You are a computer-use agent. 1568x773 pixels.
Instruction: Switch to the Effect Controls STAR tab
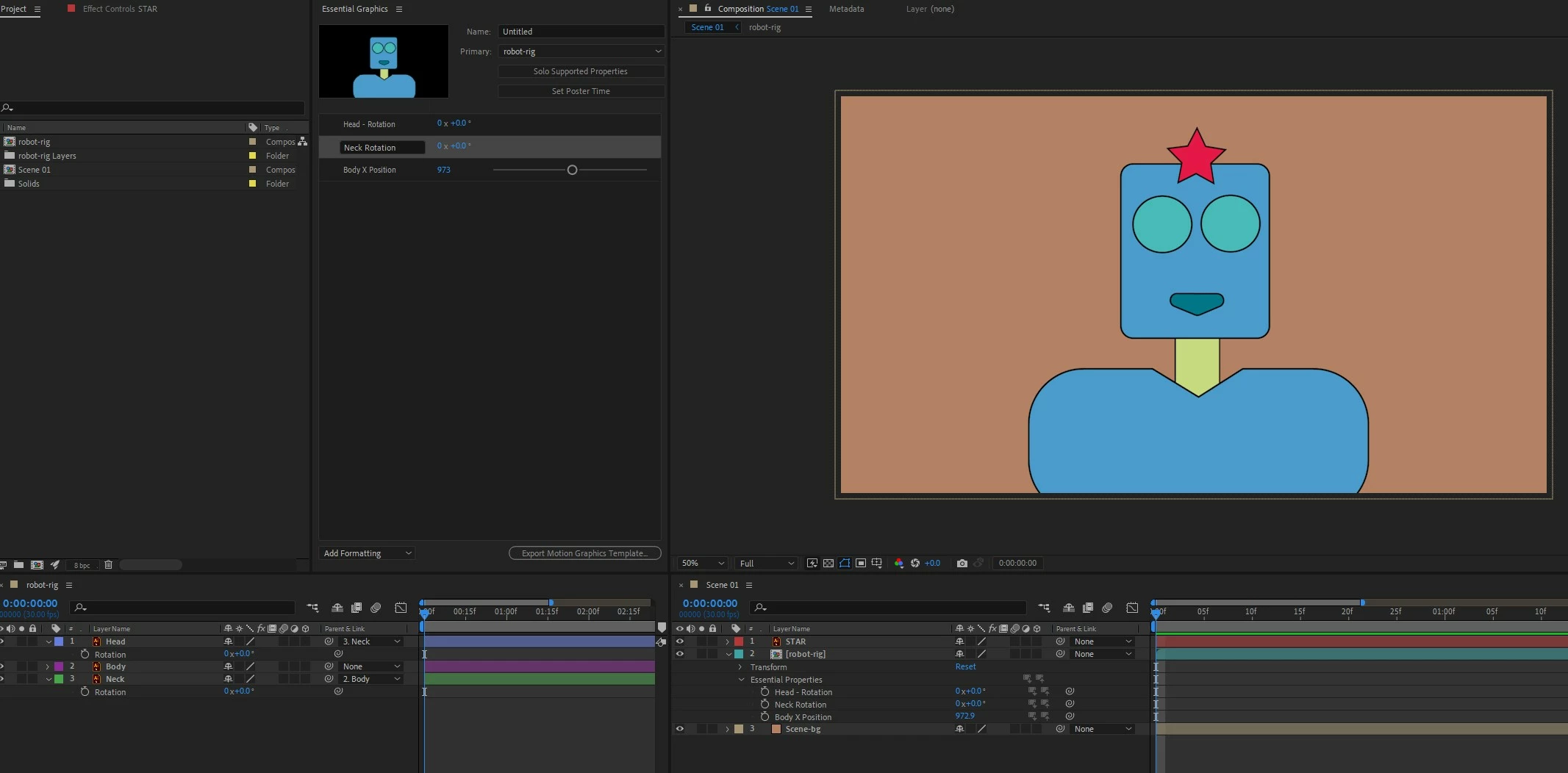pos(120,9)
